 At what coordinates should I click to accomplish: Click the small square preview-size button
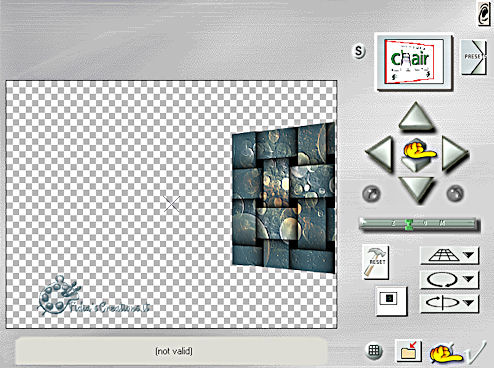[391, 299]
